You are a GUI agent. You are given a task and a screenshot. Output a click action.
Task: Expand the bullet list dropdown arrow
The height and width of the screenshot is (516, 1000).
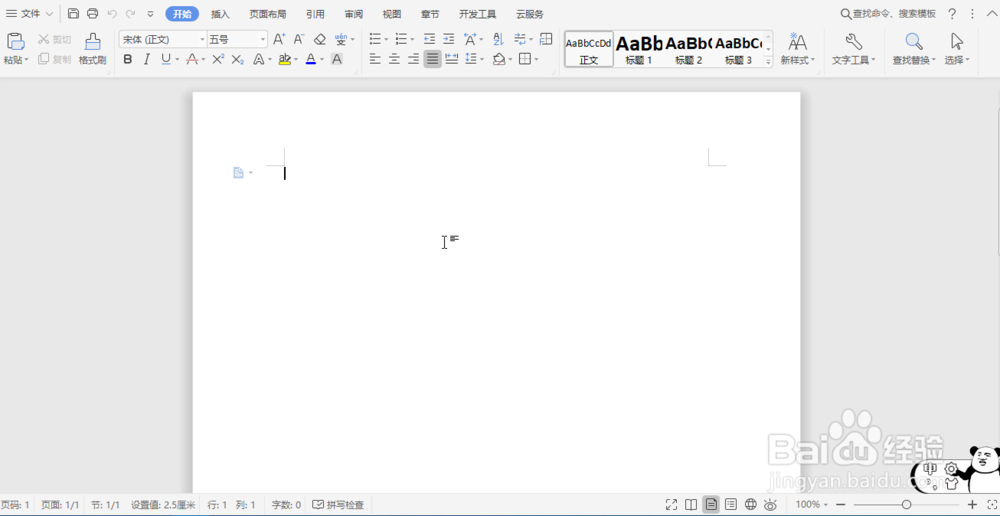click(x=386, y=40)
